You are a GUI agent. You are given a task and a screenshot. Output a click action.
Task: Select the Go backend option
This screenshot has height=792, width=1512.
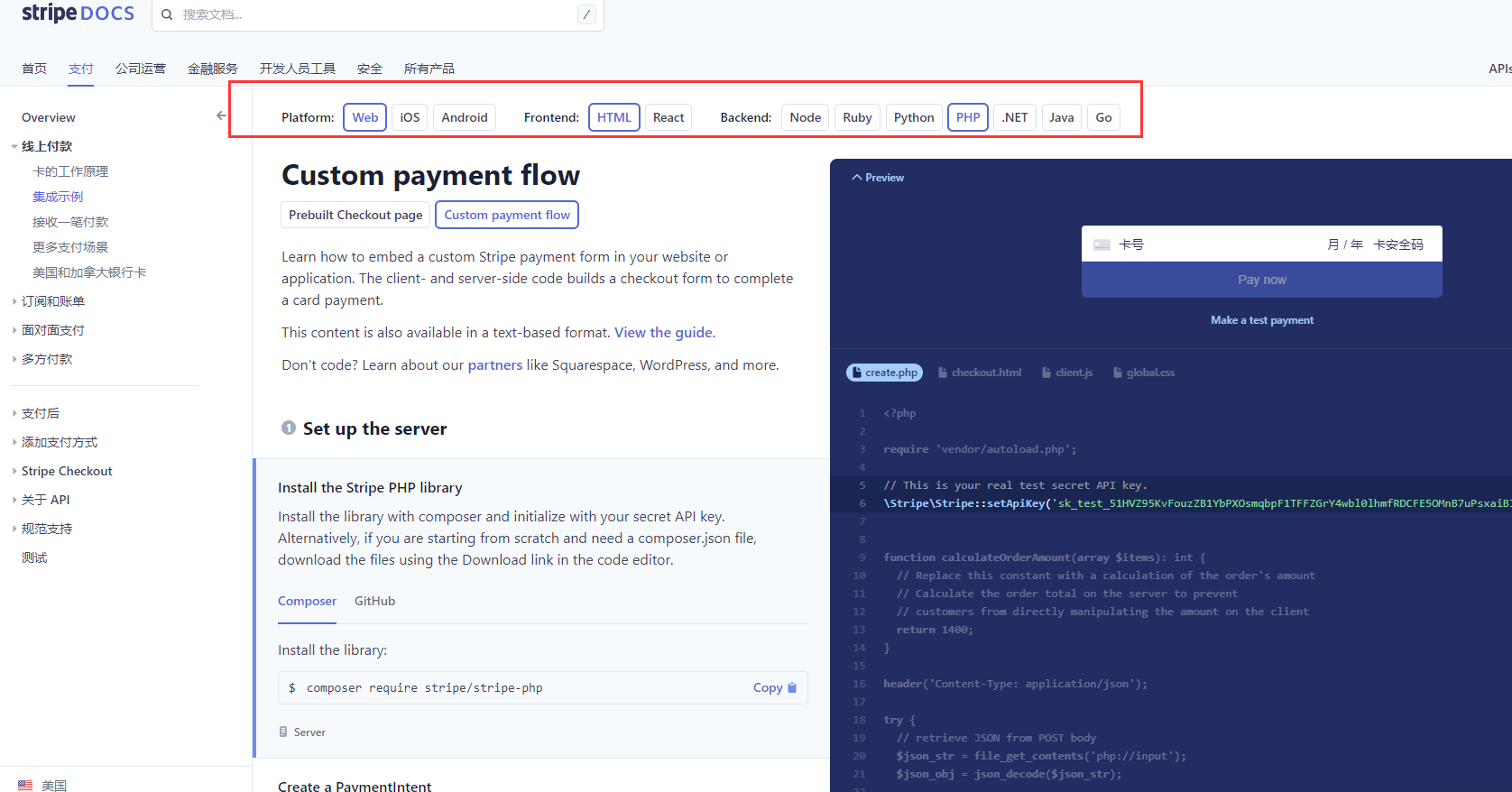(x=1103, y=117)
